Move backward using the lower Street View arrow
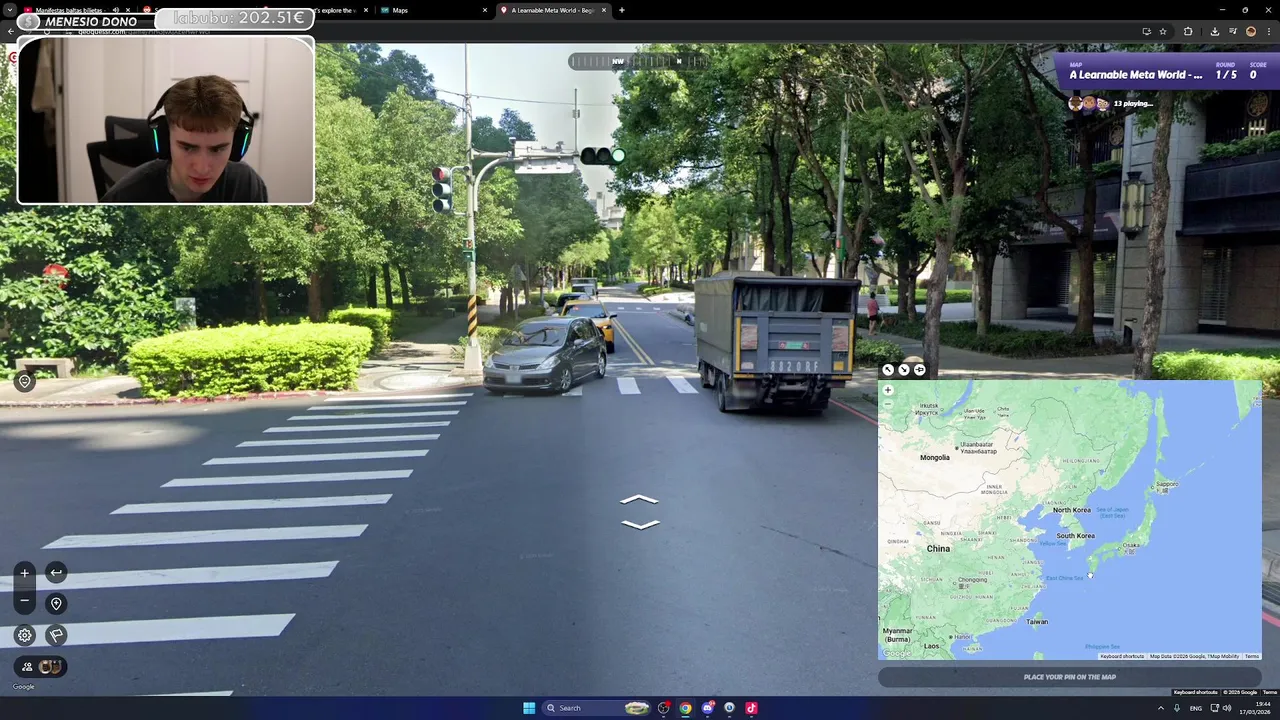 coord(640,524)
